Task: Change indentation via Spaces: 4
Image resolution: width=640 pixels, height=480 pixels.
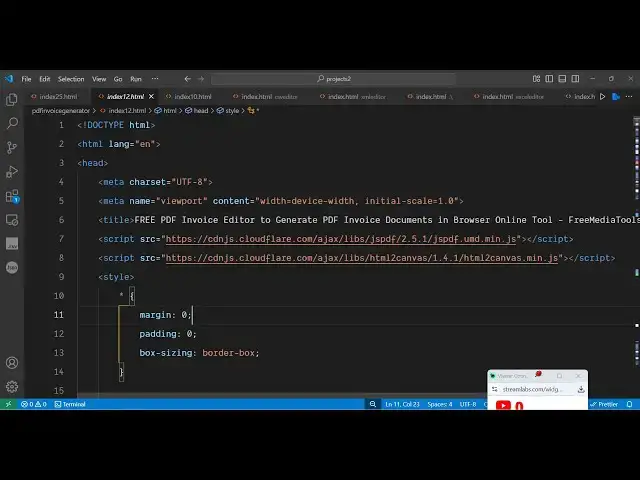Action: (440, 404)
